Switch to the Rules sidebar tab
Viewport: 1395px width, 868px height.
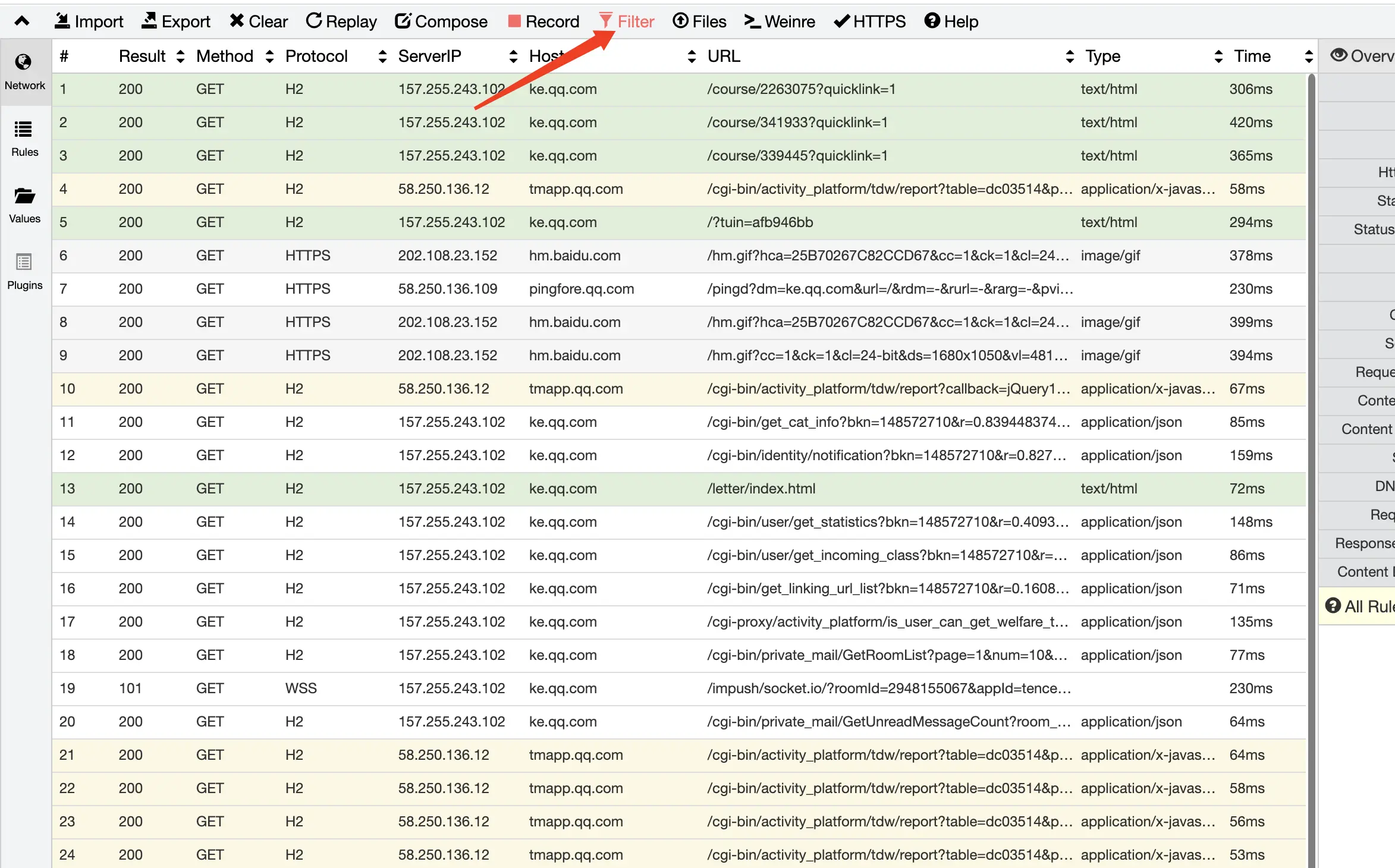24,138
